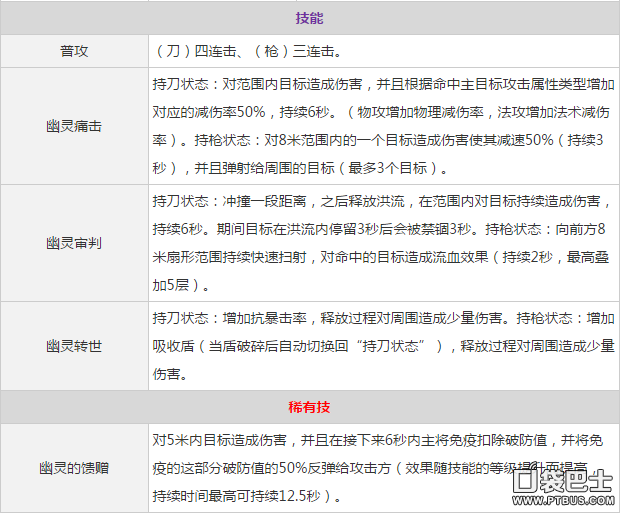Choose the 幽灵转世 skill name cell
The image size is (621, 513).
(x=74, y=345)
